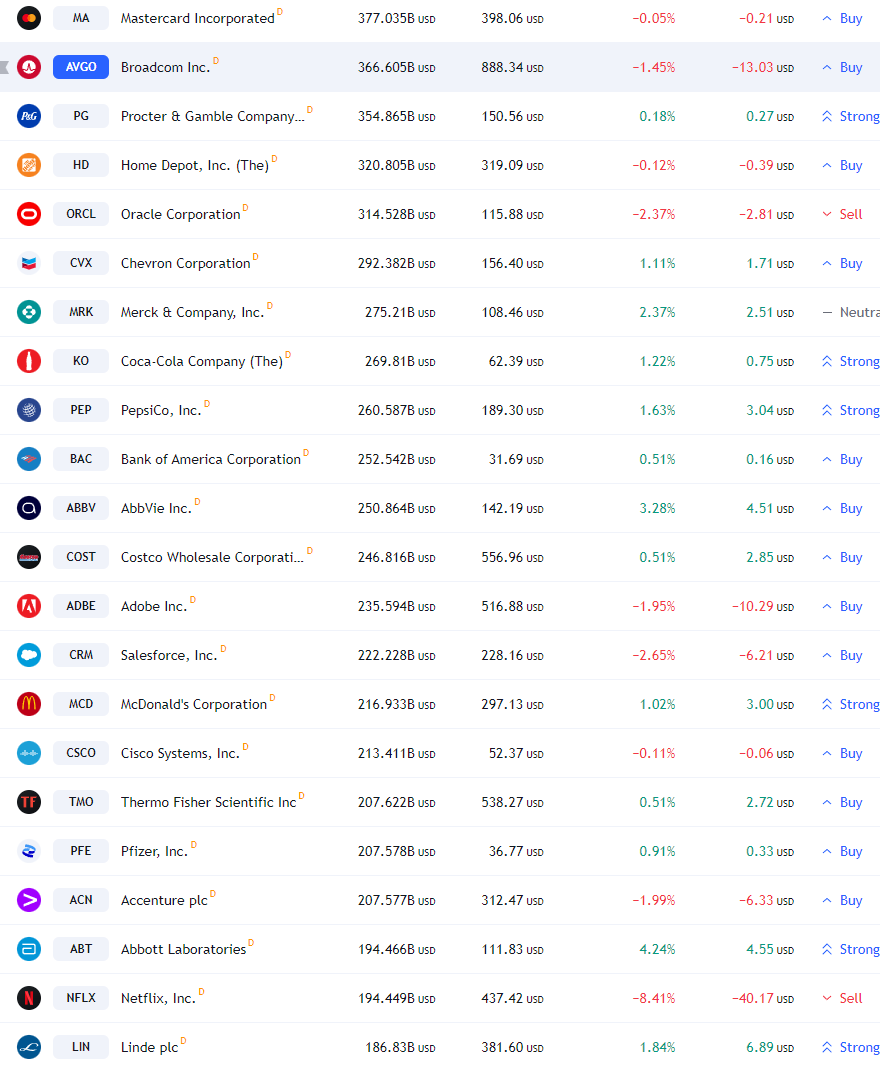This screenshot has height=1071, width=880.
Task: Click the Thermo Fisher logo icon
Action: pos(29,802)
